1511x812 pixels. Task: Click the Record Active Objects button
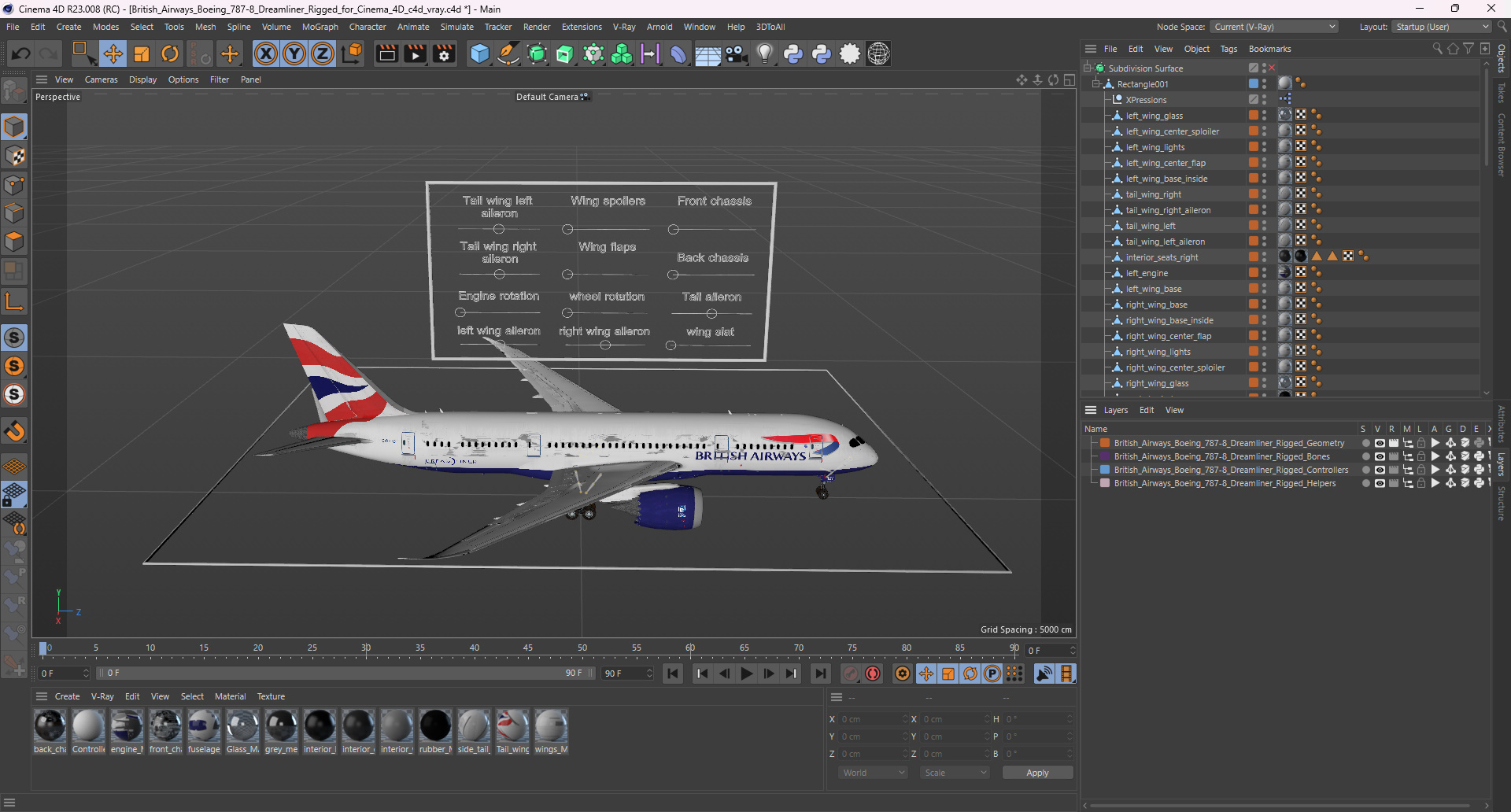click(x=851, y=674)
